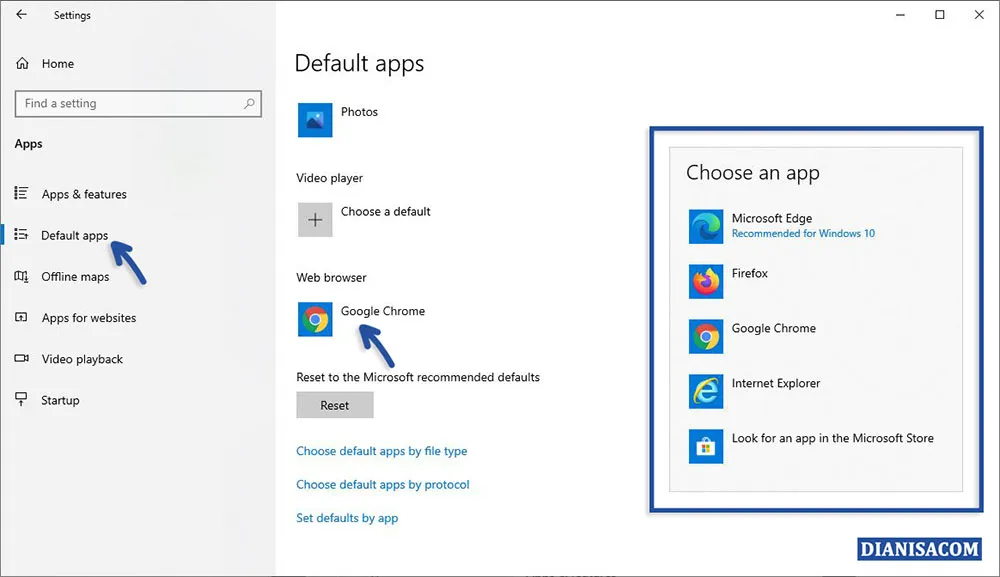Viewport: 1000px width, 577px height.
Task: Click Set defaults by app
Action: pos(347,518)
